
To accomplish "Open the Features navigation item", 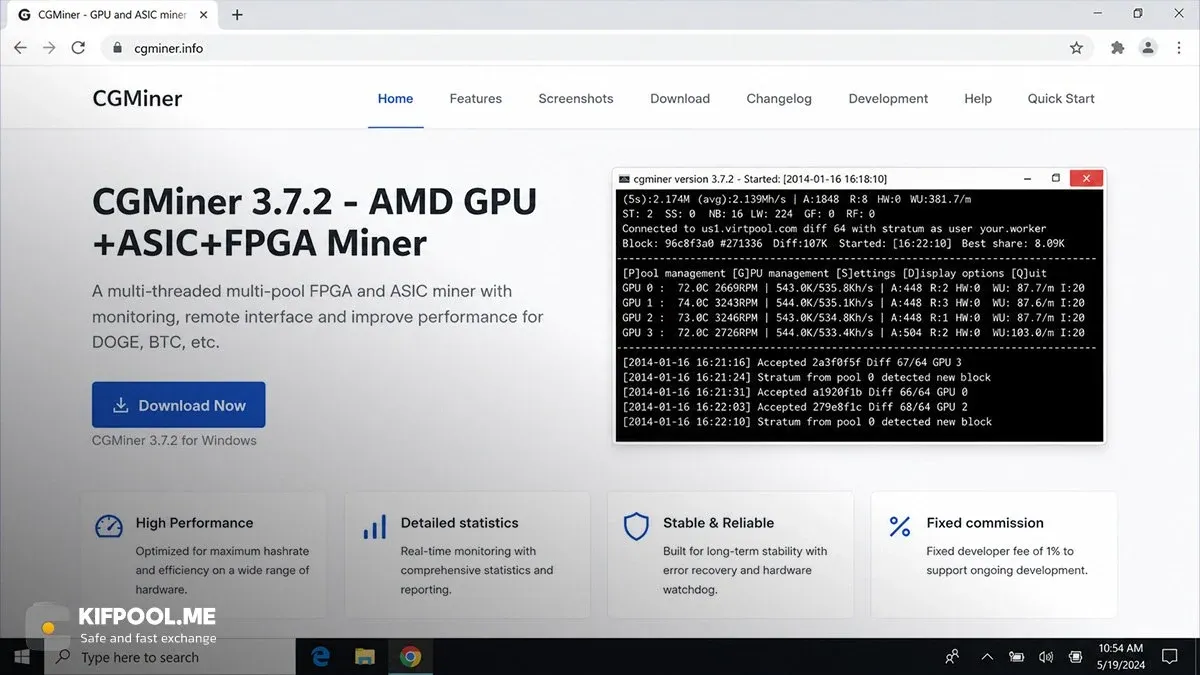I will (x=476, y=98).
